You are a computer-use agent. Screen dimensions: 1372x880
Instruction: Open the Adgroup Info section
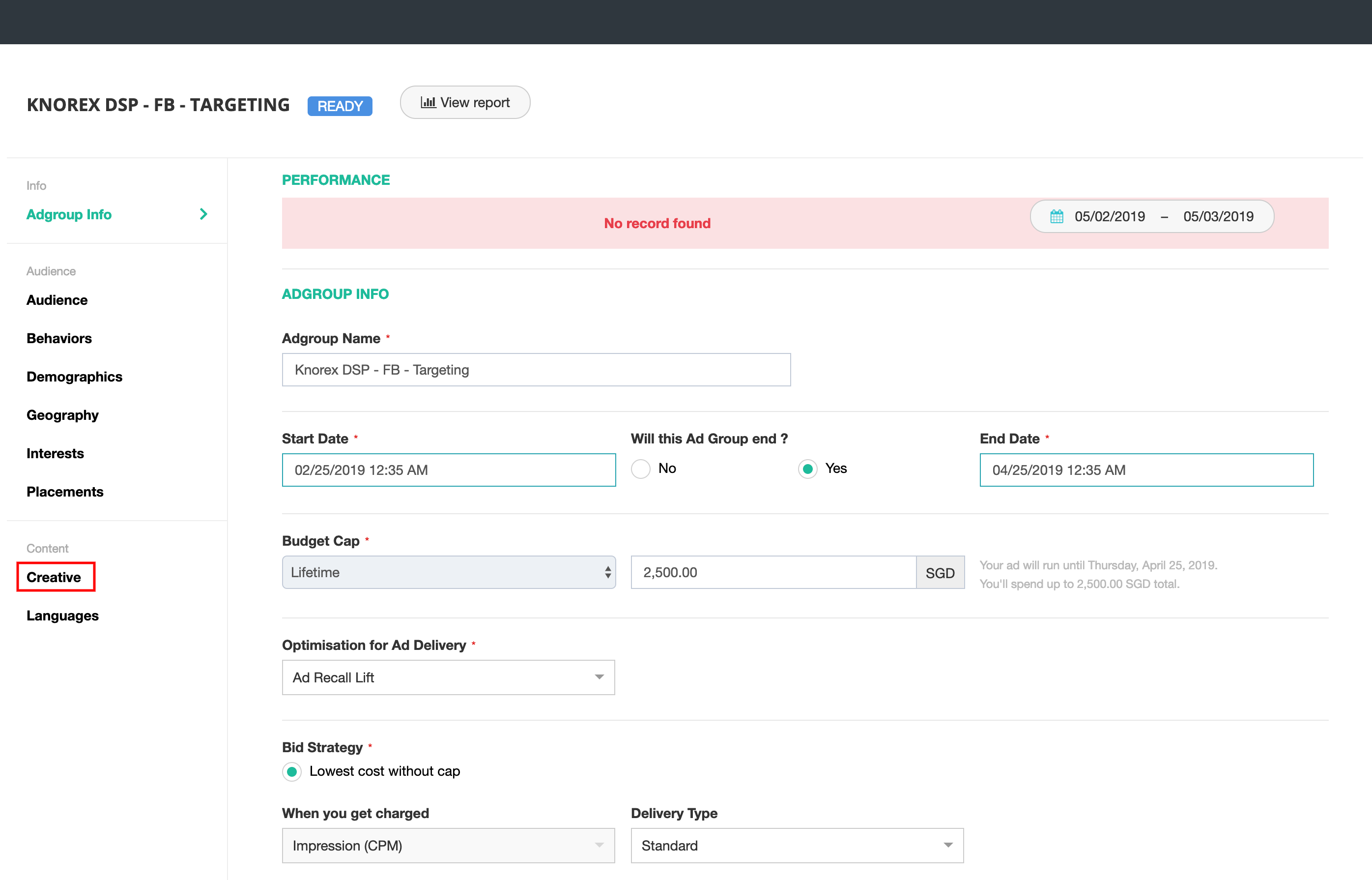pos(68,214)
